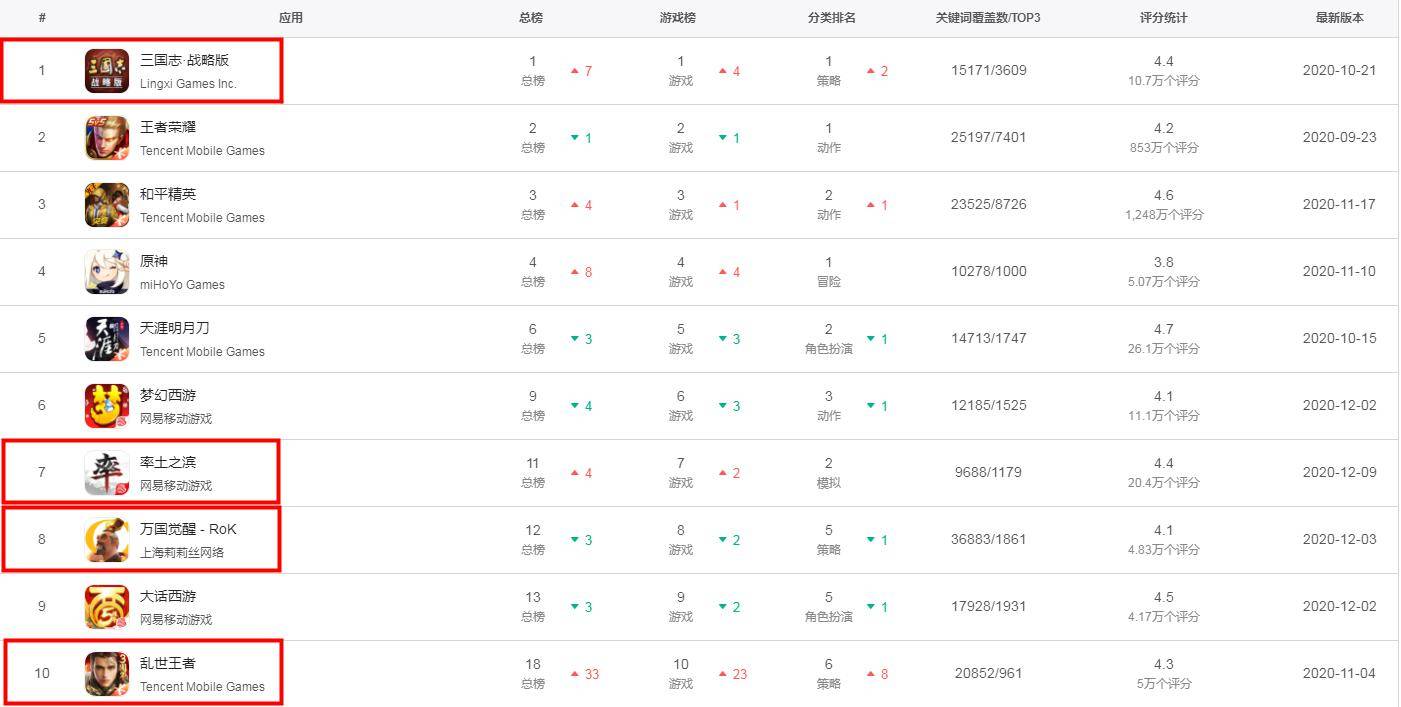Open the 天涯明月刀 app icon
Screen dimensions: 1401x707
pos(106,339)
